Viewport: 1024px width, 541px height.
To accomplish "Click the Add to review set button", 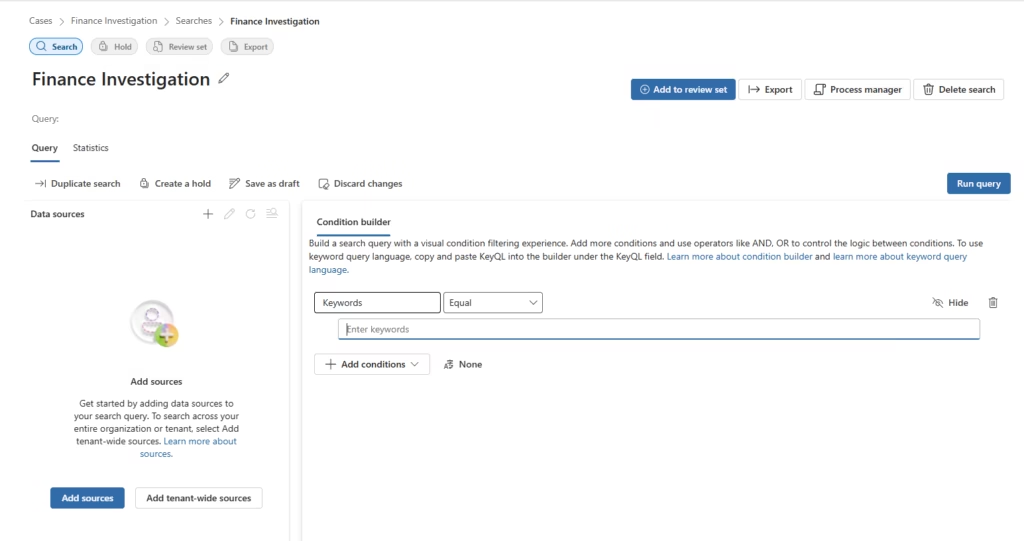I will coord(683,90).
